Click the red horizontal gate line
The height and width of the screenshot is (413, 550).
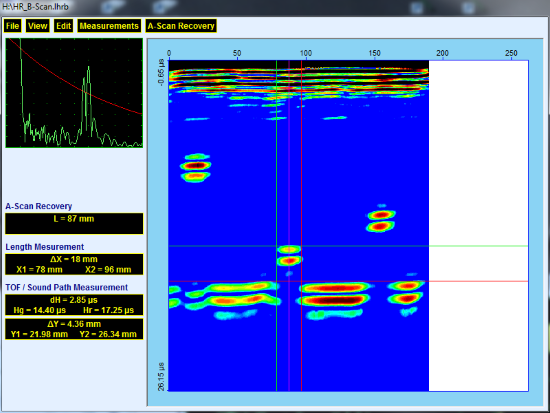348,281
